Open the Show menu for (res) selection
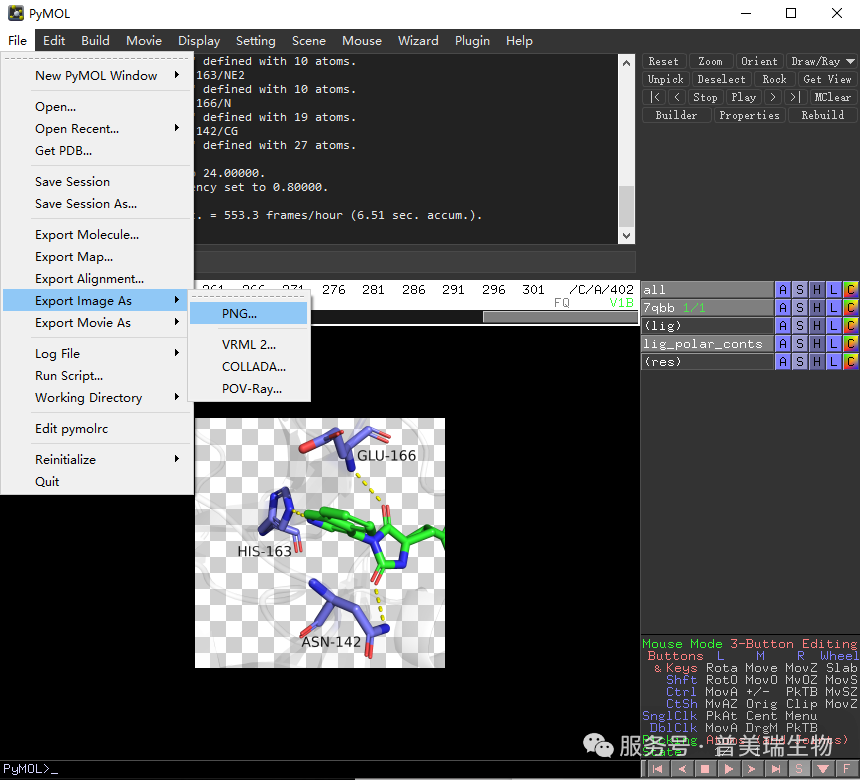The width and height of the screenshot is (860, 780). click(x=800, y=362)
